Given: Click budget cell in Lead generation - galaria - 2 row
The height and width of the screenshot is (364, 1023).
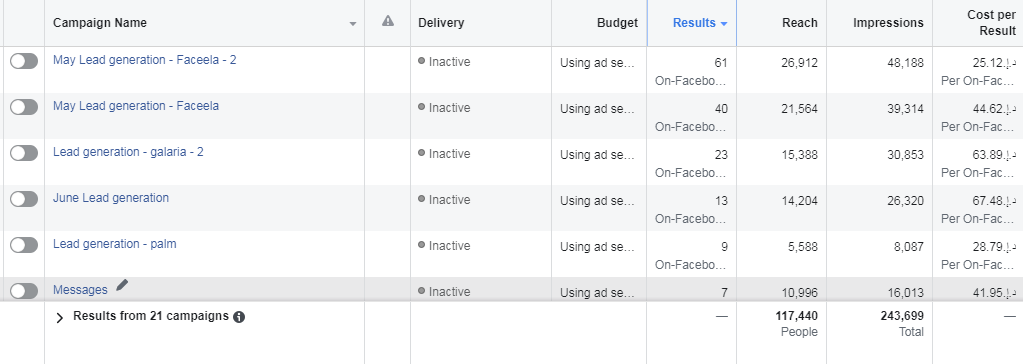Looking at the screenshot, I should point(597,155).
